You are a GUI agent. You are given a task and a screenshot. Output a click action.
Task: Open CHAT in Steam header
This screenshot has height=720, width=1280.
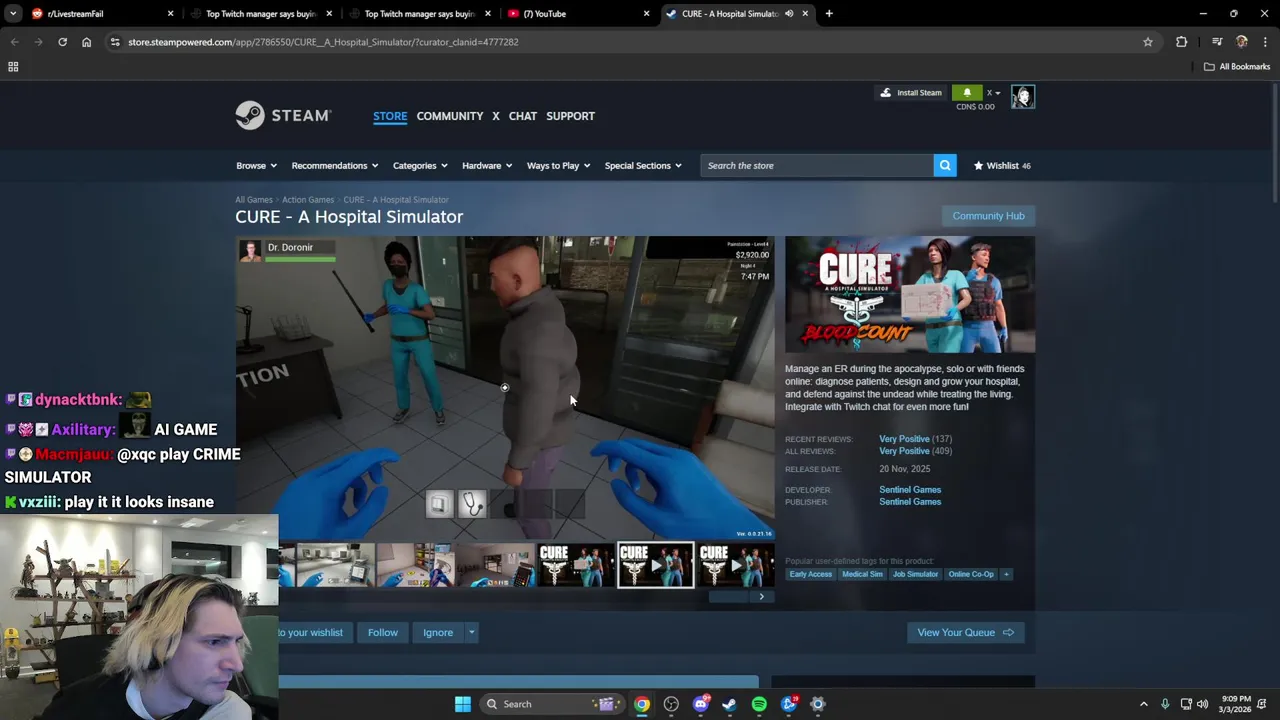523,116
